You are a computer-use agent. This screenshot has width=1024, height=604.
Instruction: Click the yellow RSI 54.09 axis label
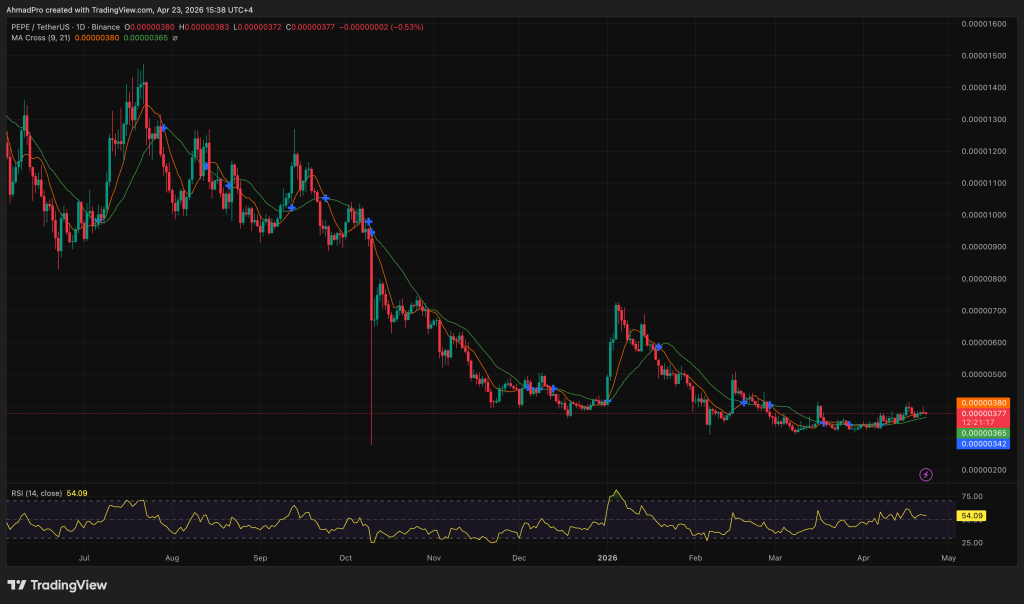click(x=971, y=516)
